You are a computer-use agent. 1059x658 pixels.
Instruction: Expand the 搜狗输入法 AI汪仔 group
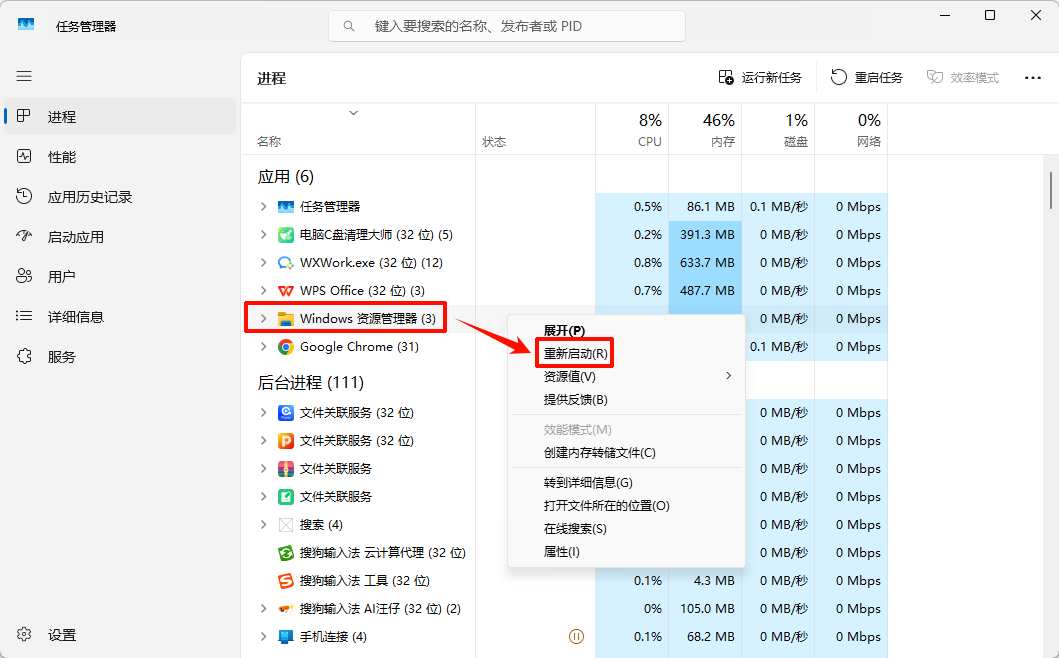point(263,609)
